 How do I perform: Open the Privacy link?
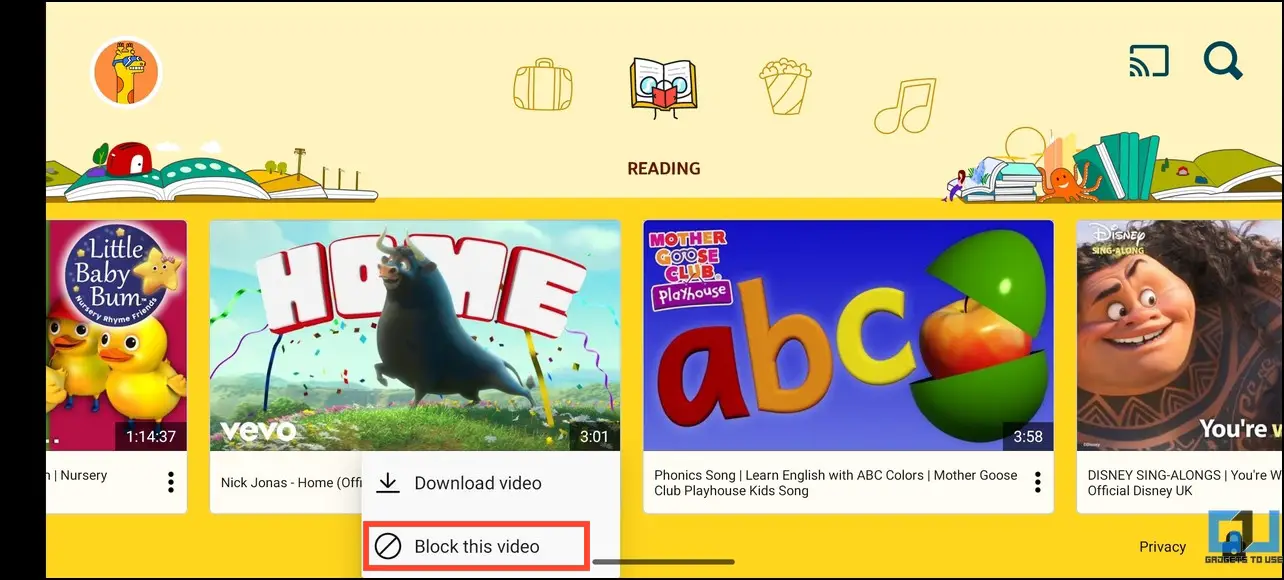pos(1163,547)
